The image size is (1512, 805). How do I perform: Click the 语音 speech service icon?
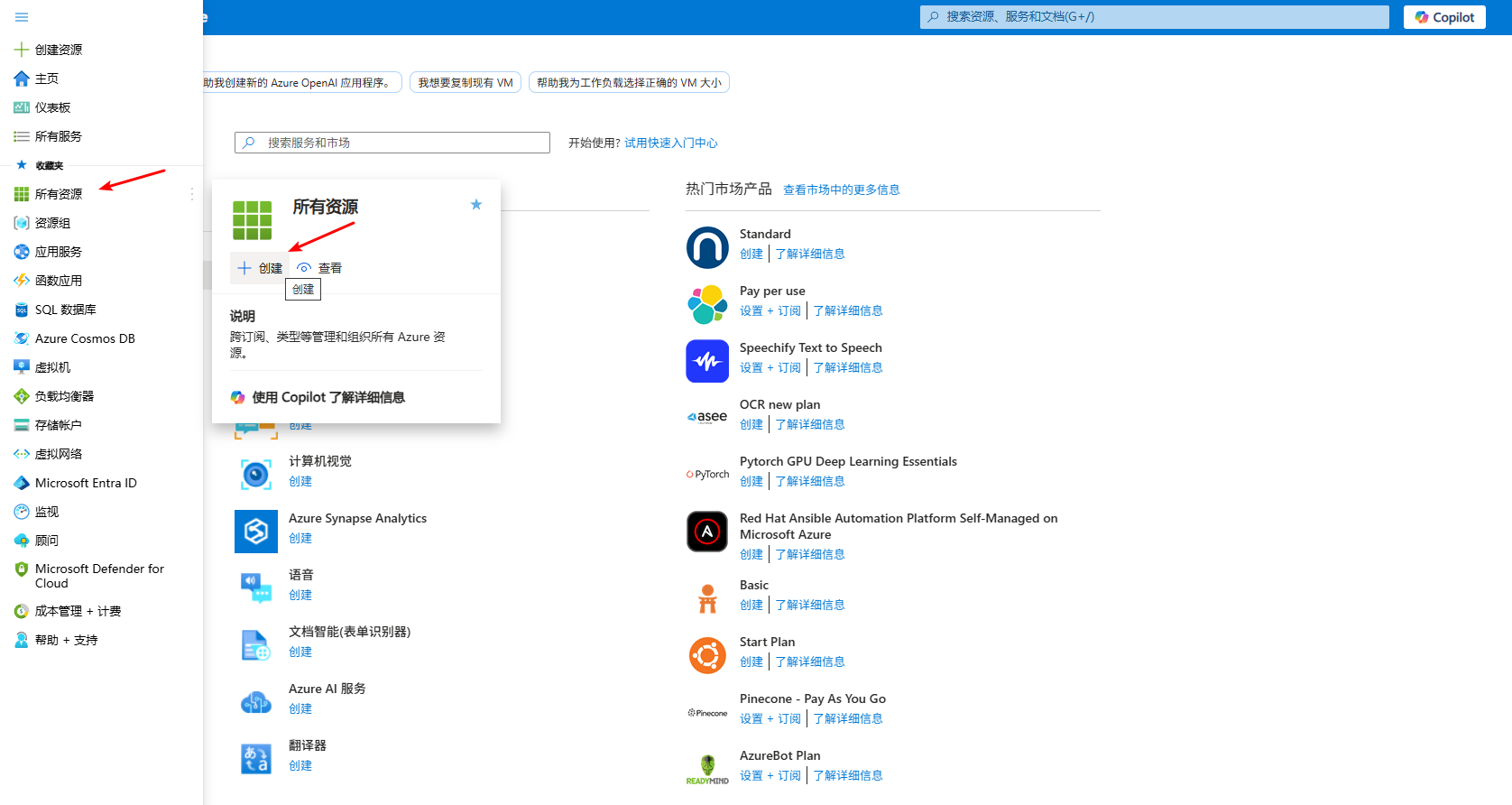pyautogui.click(x=256, y=588)
